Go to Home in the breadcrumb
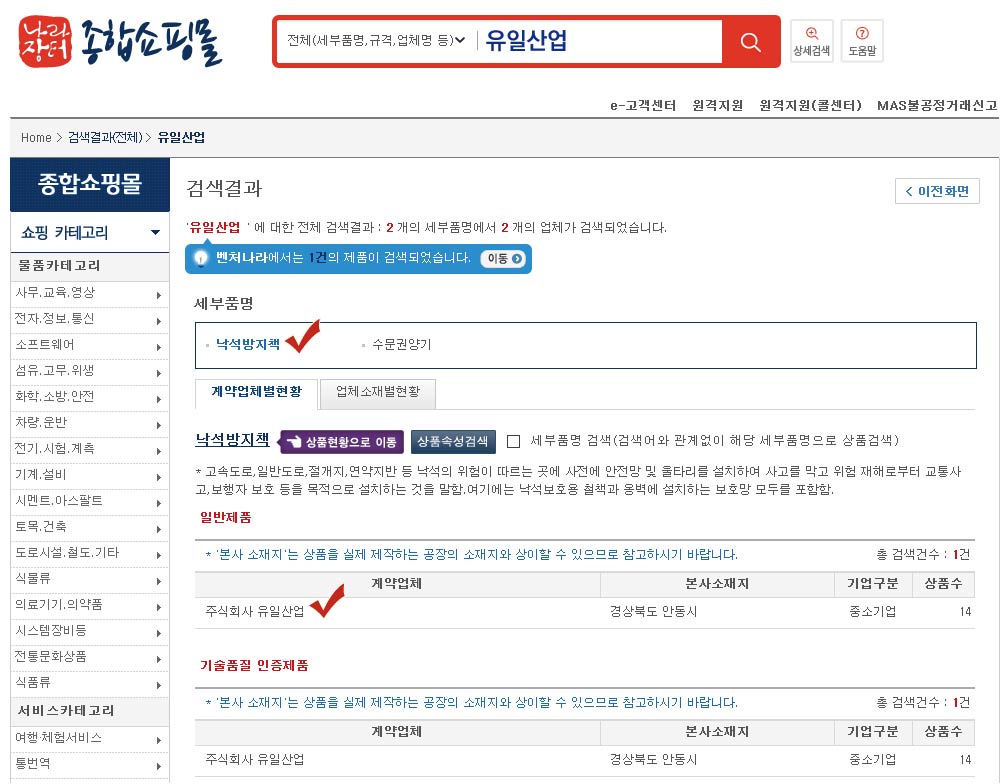1008x784 pixels. 36,138
